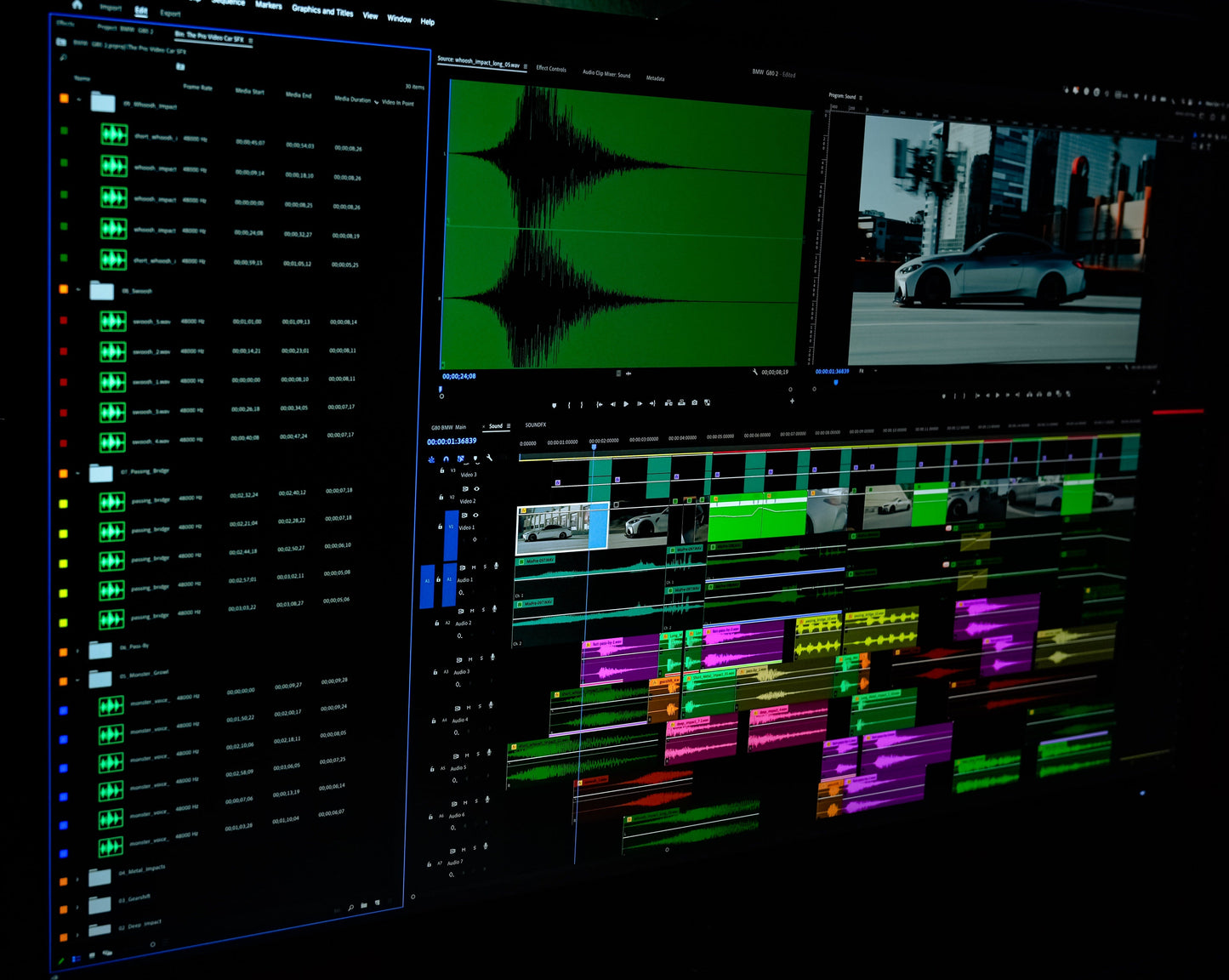Open timeline display settings wrench icon

[489, 458]
